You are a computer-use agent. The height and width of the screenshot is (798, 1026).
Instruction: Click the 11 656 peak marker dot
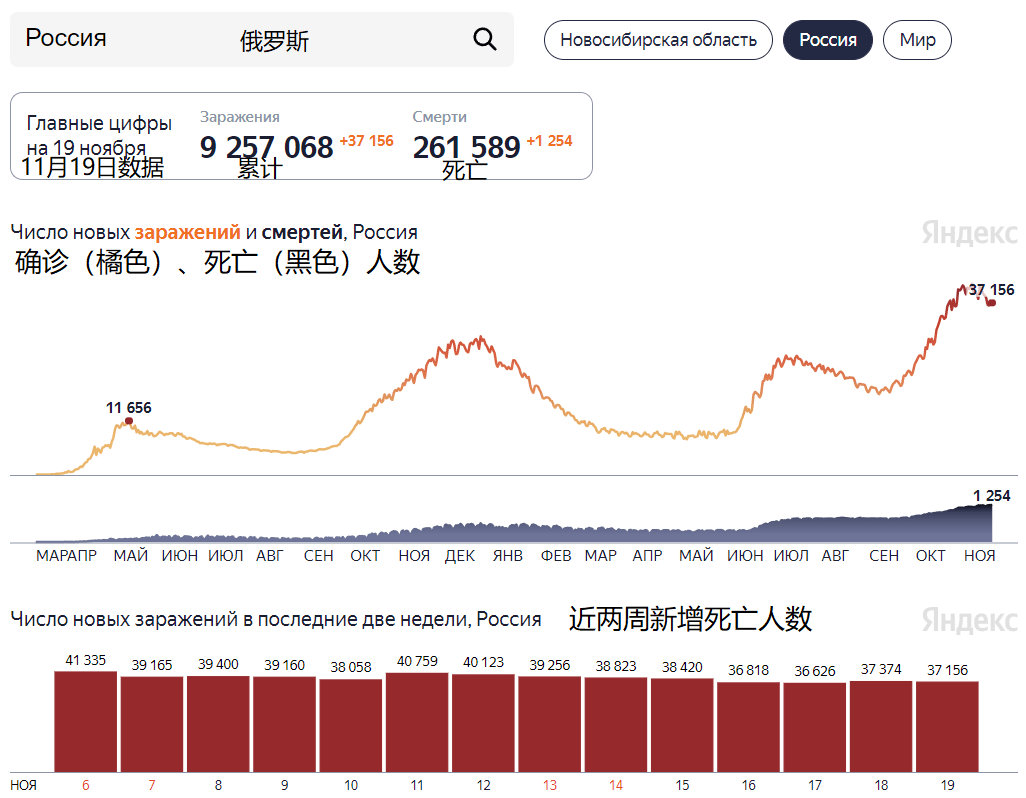(x=129, y=421)
